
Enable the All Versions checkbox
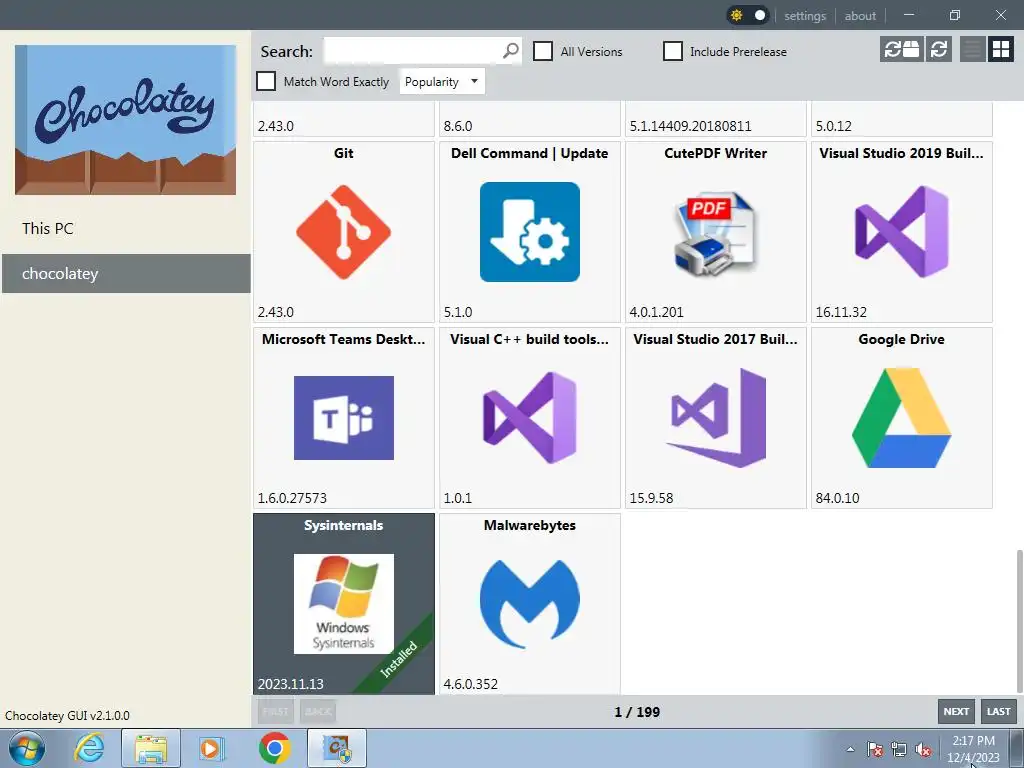click(543, 51)
